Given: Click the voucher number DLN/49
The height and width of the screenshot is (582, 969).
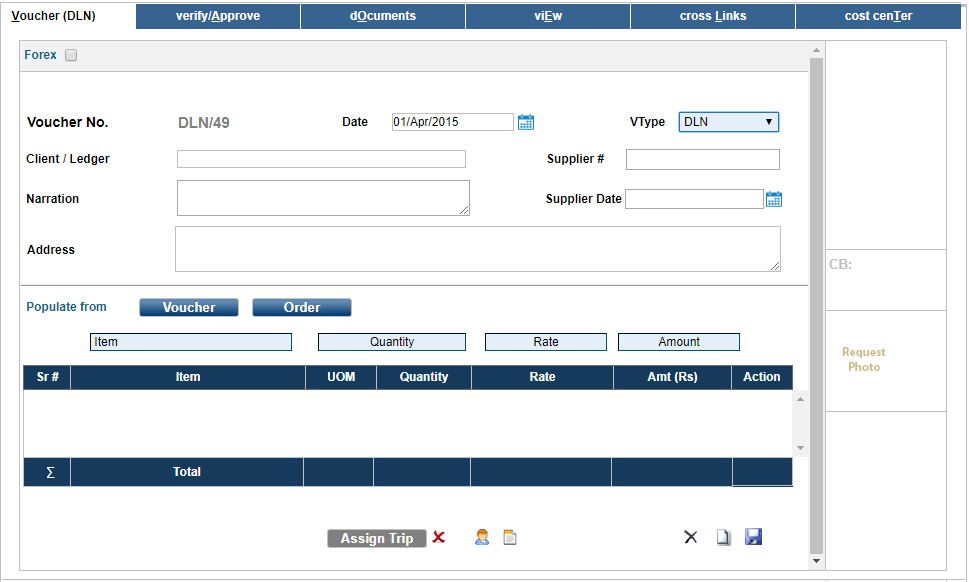Looking at the screenshot, I should point(203,123).
